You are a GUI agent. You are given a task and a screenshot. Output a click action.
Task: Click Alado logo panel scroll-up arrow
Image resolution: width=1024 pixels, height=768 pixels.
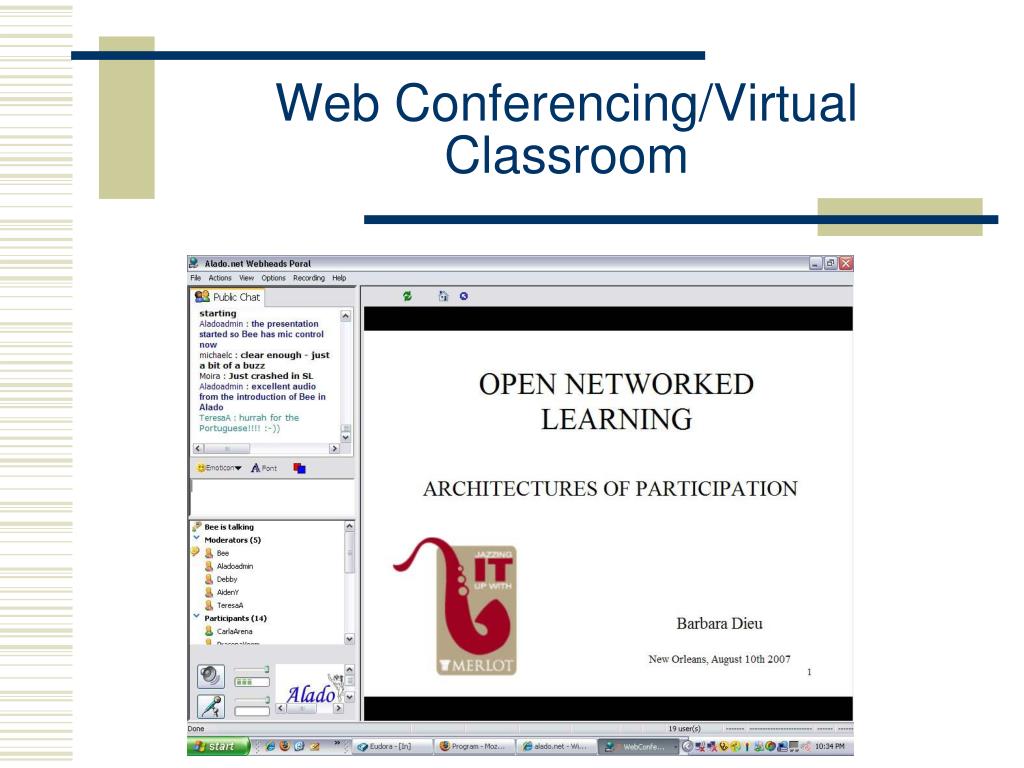pyautogui.click(x=349, y=670)
